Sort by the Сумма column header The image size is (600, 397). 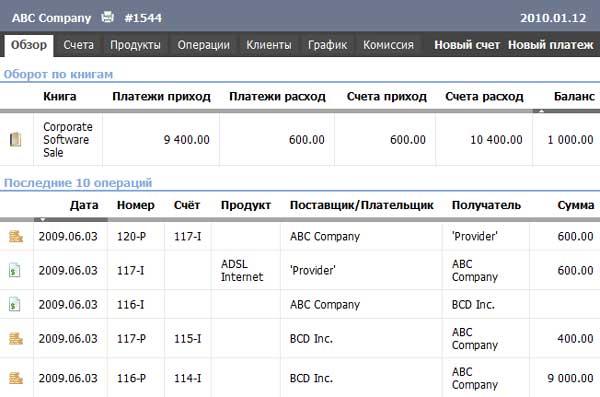(576, 205)
